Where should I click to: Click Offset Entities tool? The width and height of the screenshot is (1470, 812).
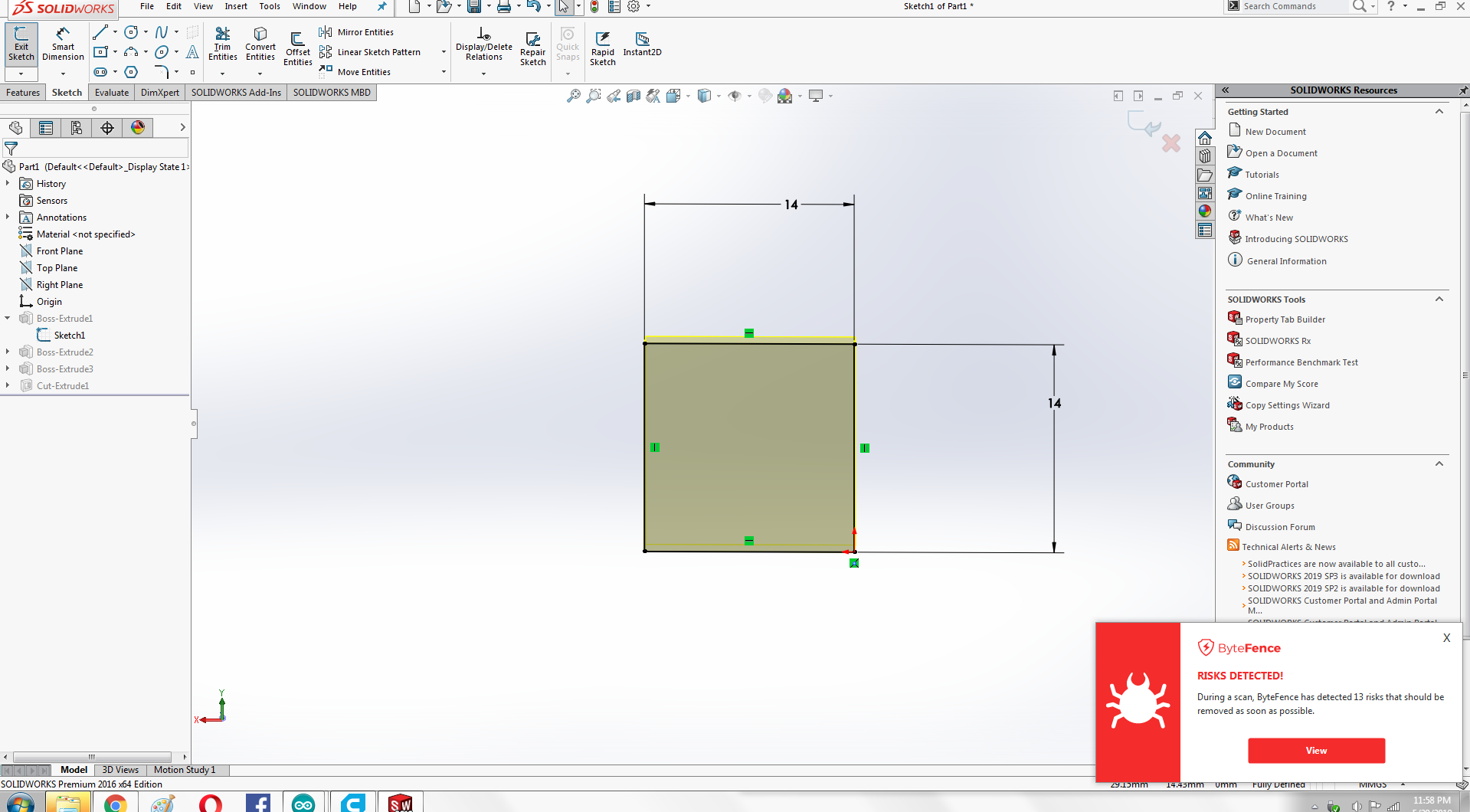click(x=297, y=49)
